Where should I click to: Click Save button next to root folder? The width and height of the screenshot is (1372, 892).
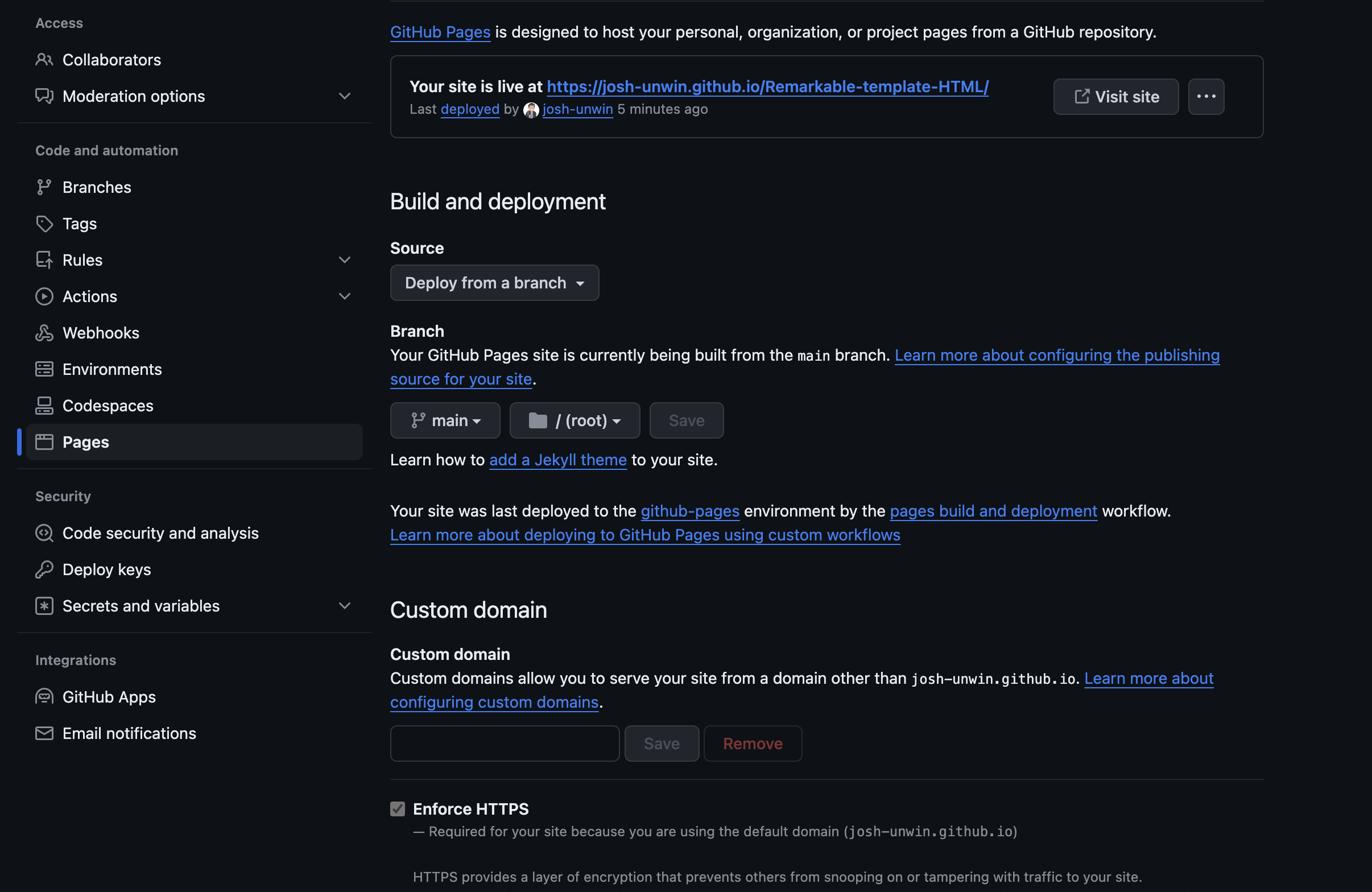[687, 420]
